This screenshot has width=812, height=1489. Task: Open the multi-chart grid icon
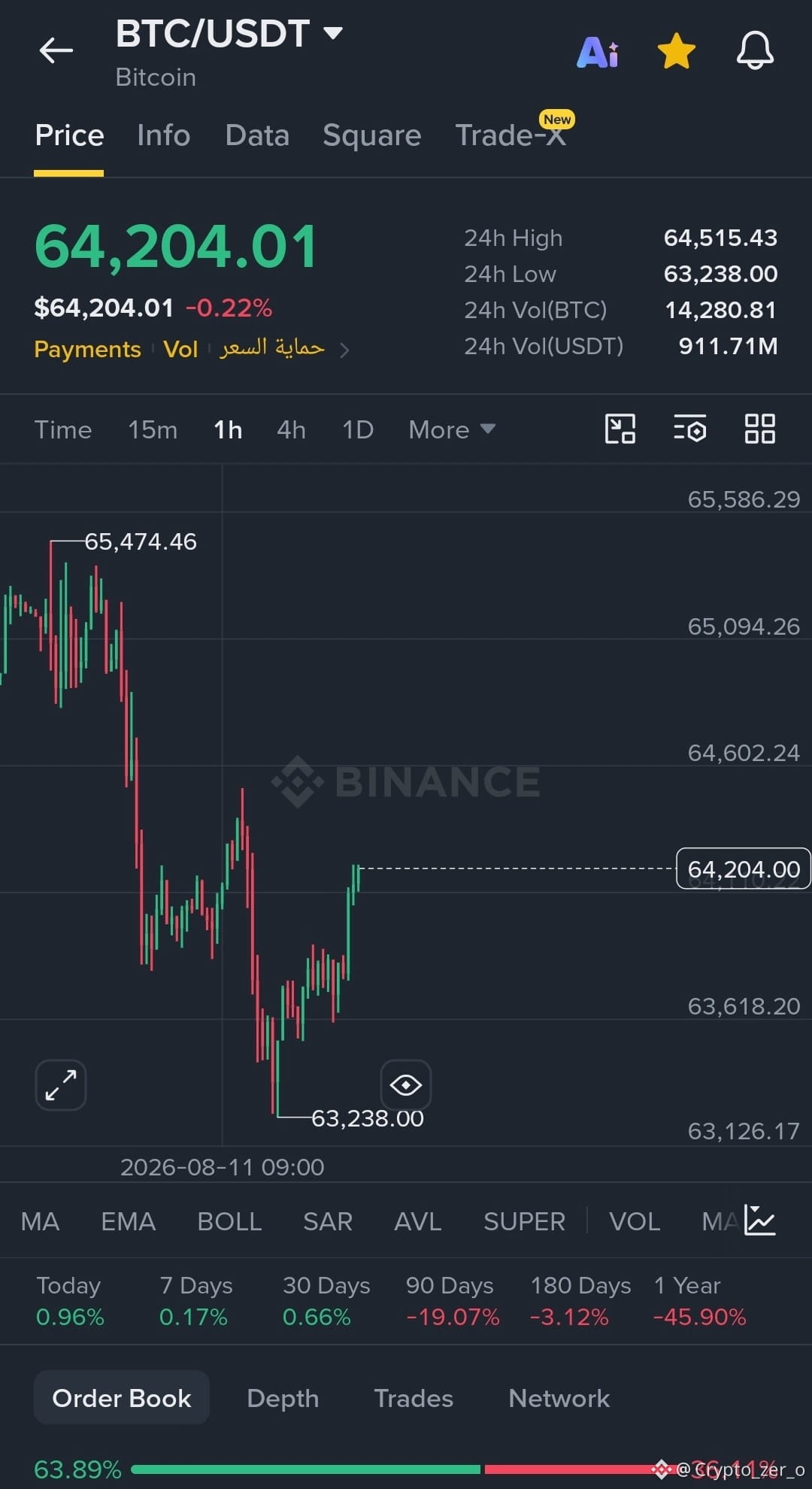coord(759,429)
